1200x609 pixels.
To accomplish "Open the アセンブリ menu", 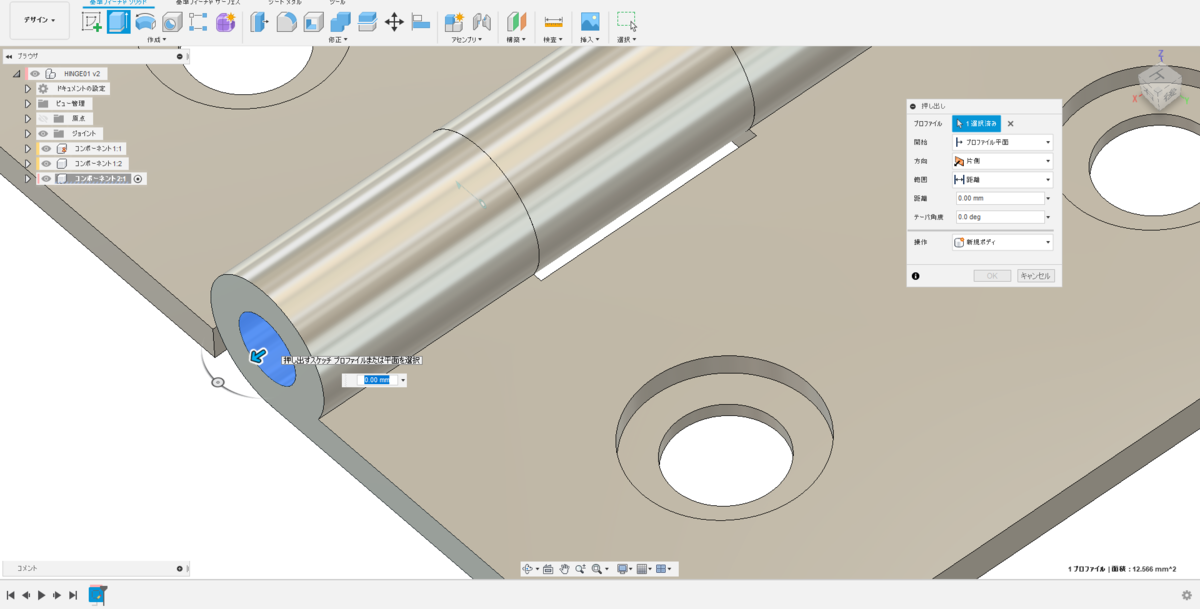I will tap(467, 40).
